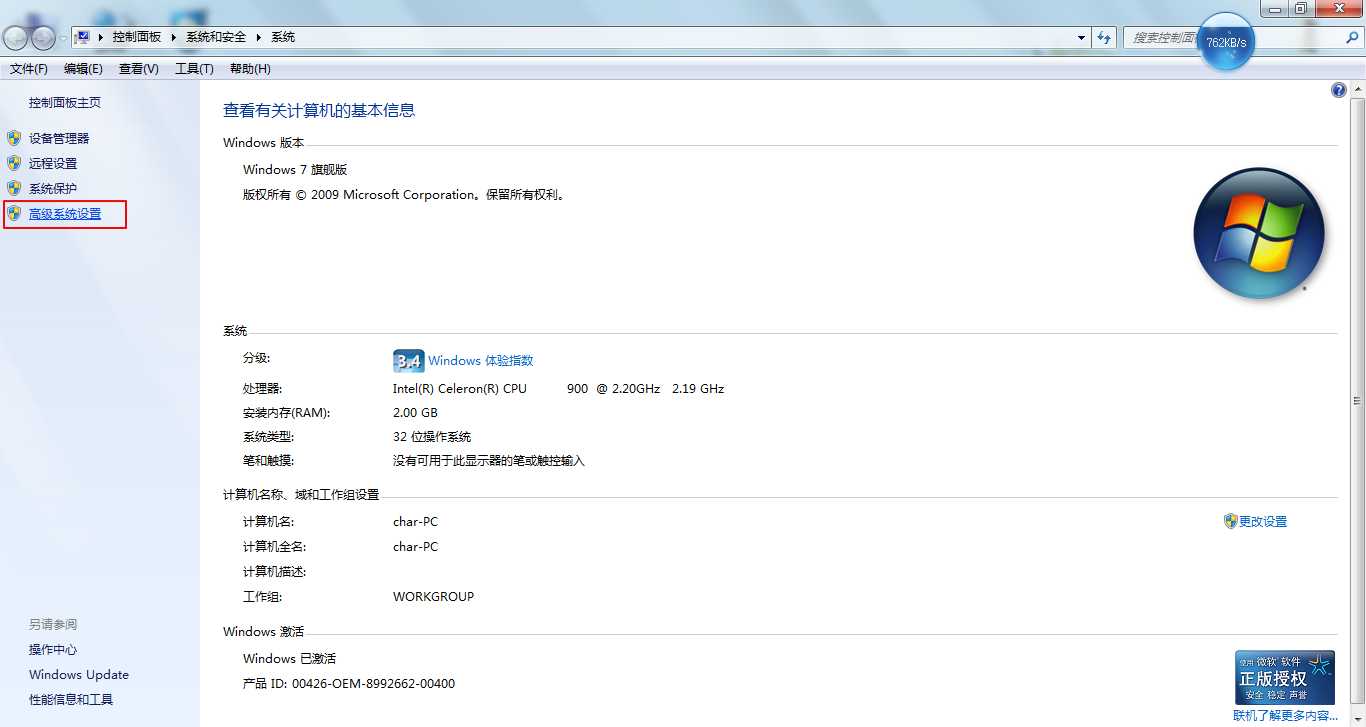Open the 编辑(E) menu
The width and height of the screenshot is (1366, 727).
[x=83, y=69]
